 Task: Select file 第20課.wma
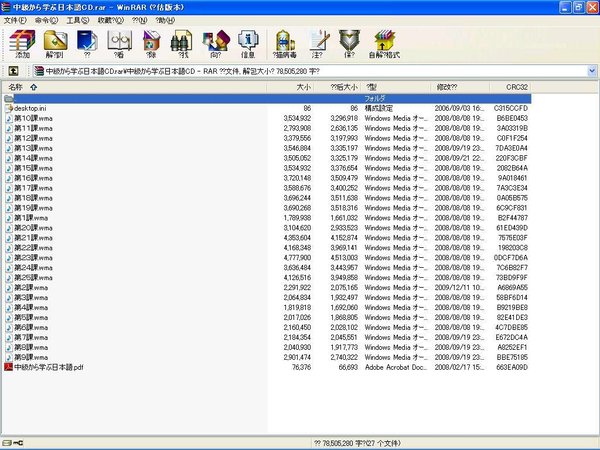tap(33, 228)
